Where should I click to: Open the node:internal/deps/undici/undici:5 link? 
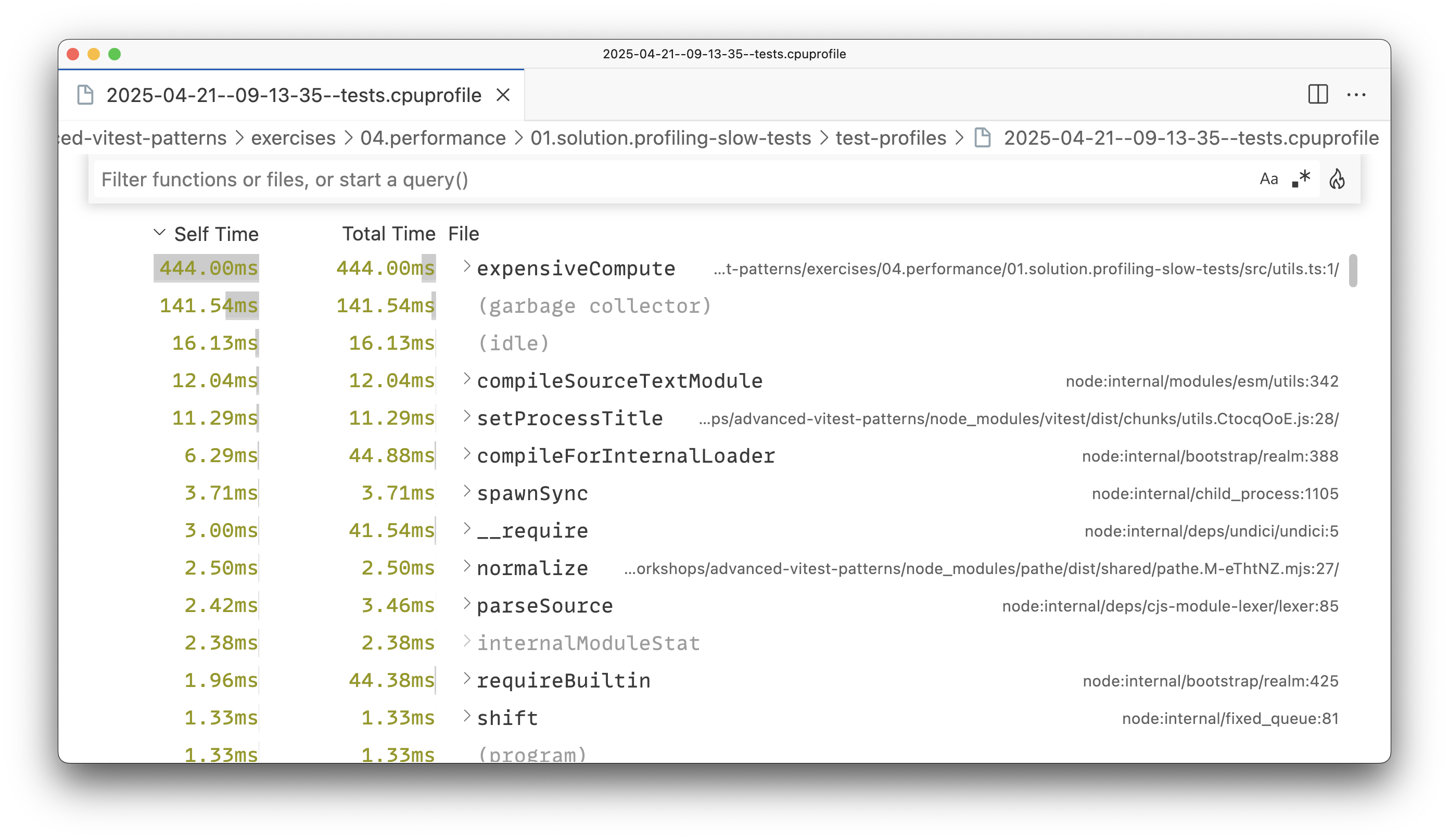coord(1212,531)
